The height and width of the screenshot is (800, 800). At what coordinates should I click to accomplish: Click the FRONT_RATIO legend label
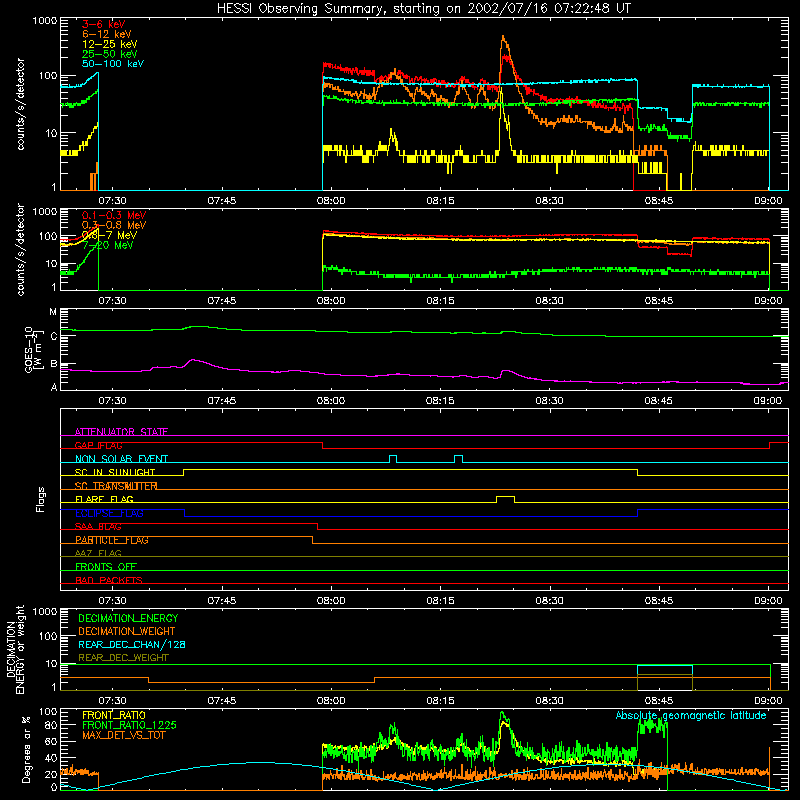click(114, 715)
